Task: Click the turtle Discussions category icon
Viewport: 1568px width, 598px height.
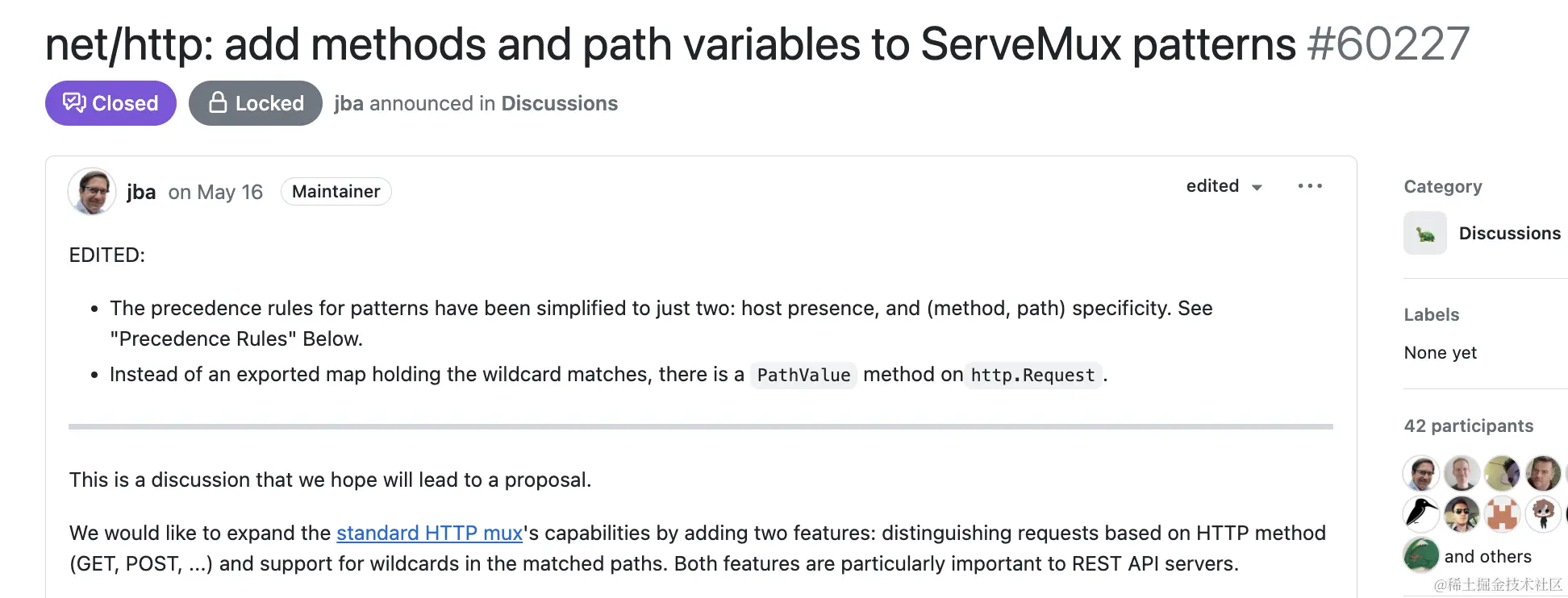Action: pos(1424,234)
